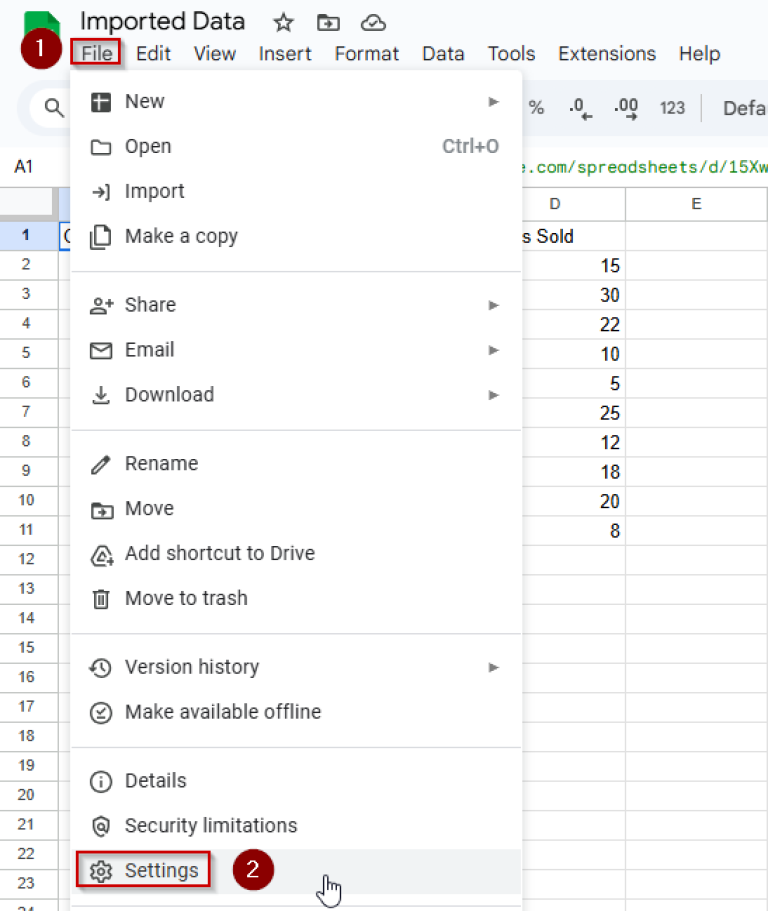Expand the Share submenu arrow

[493, 304]
